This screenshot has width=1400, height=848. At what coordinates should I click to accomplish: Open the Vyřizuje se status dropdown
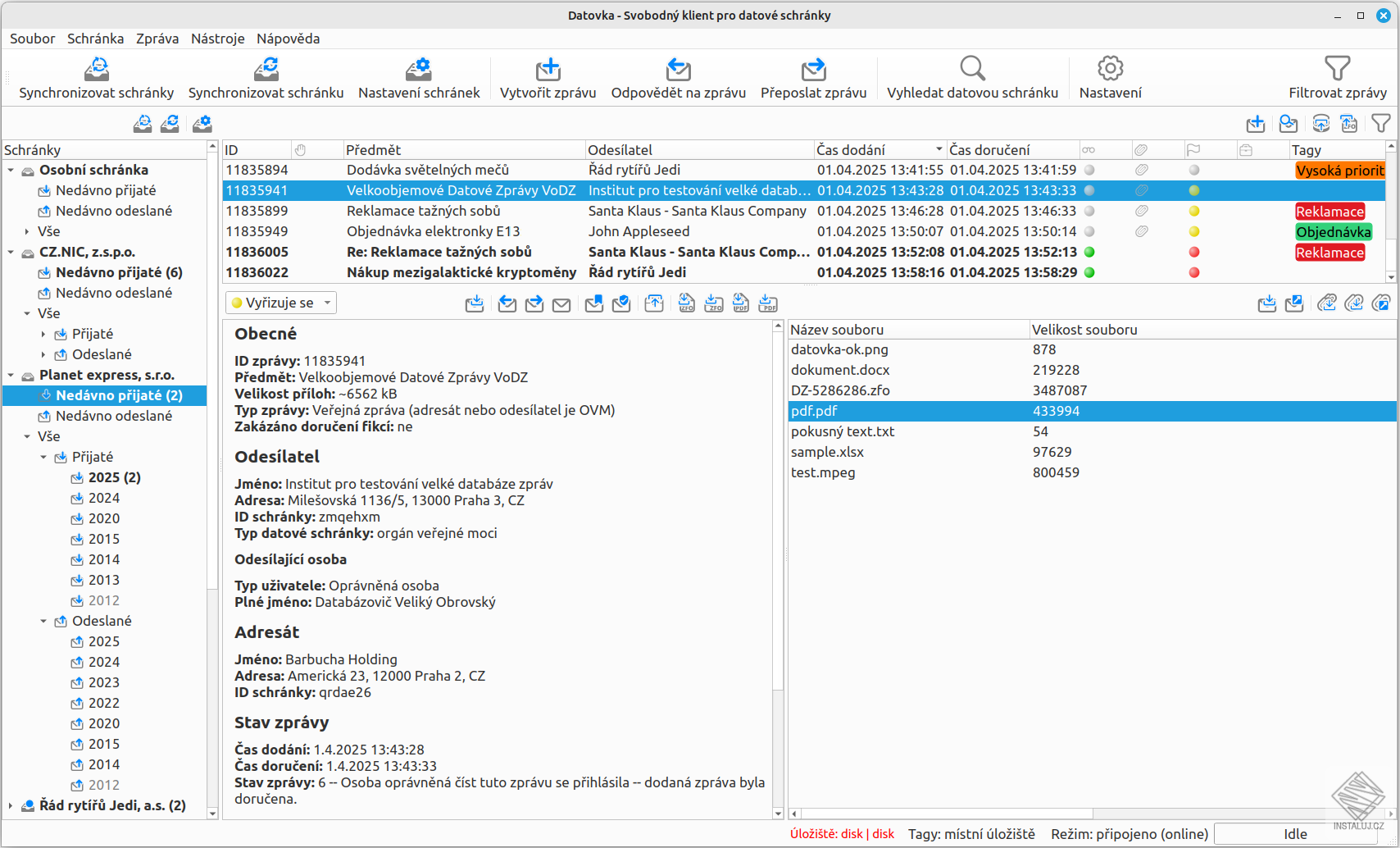click(280, 303)
